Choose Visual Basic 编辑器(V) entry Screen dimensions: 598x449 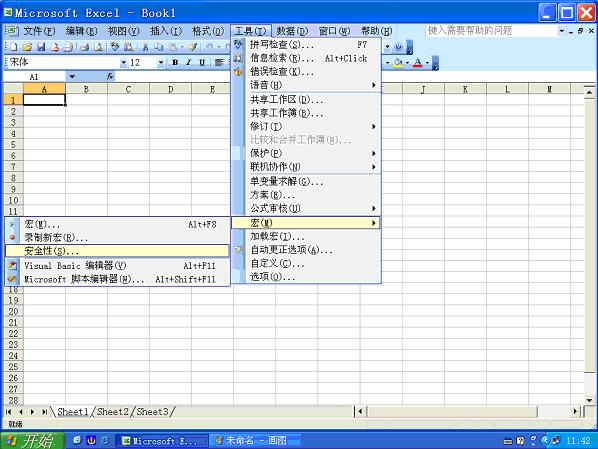tap(117, 266)
